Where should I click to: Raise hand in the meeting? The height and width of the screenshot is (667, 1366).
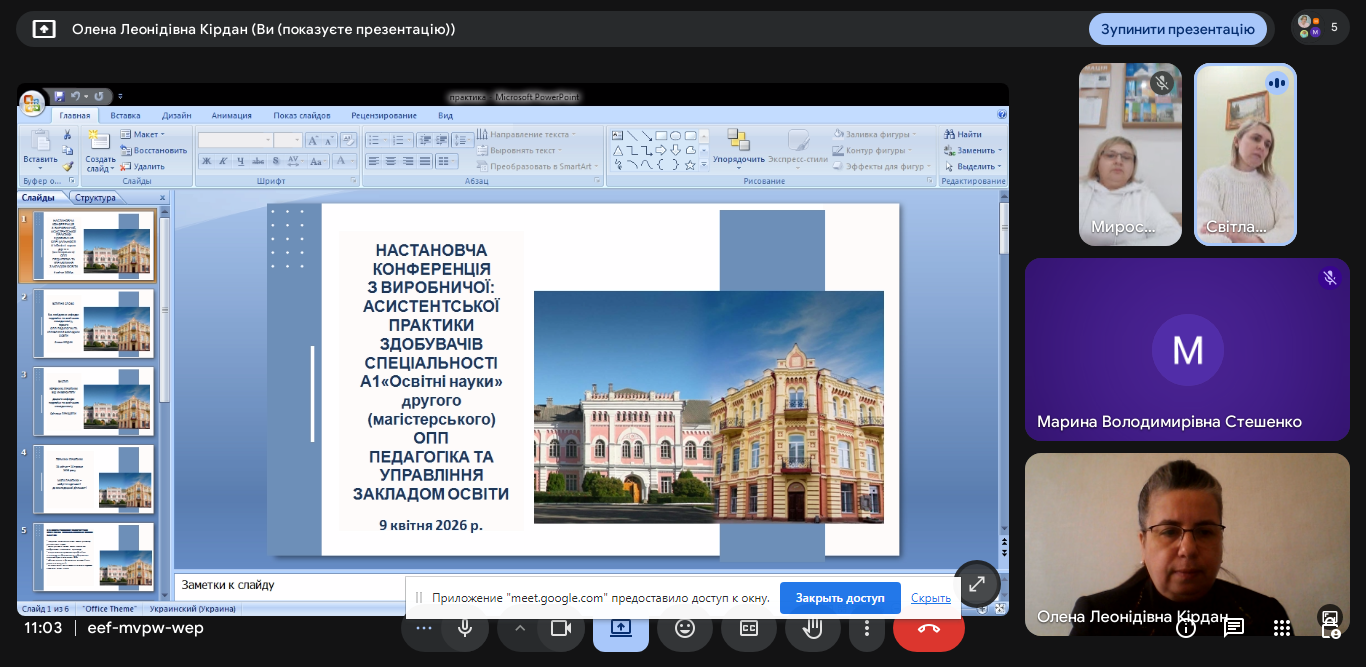813,628
